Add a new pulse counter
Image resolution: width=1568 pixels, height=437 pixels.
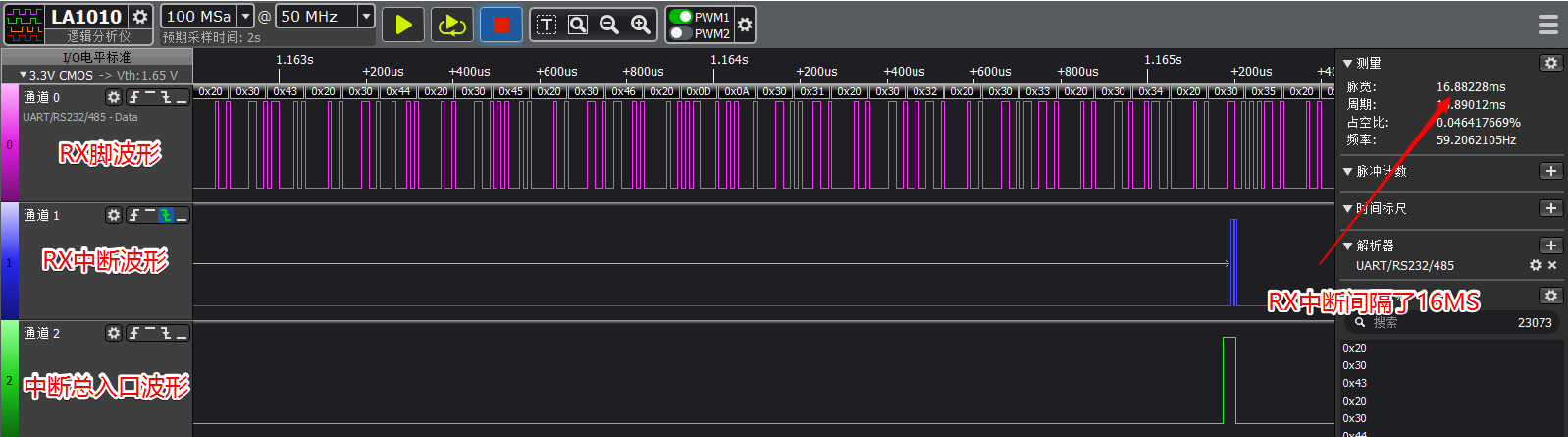pos(1550,171)
